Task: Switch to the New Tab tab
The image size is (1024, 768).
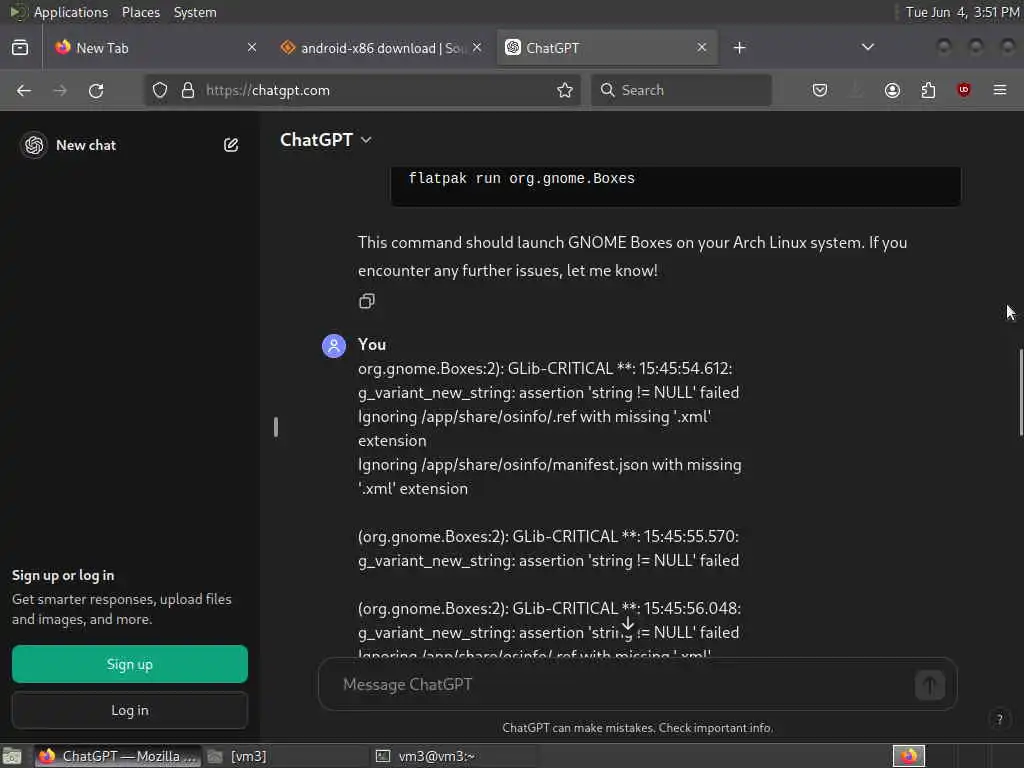Action: coord(155,48)
